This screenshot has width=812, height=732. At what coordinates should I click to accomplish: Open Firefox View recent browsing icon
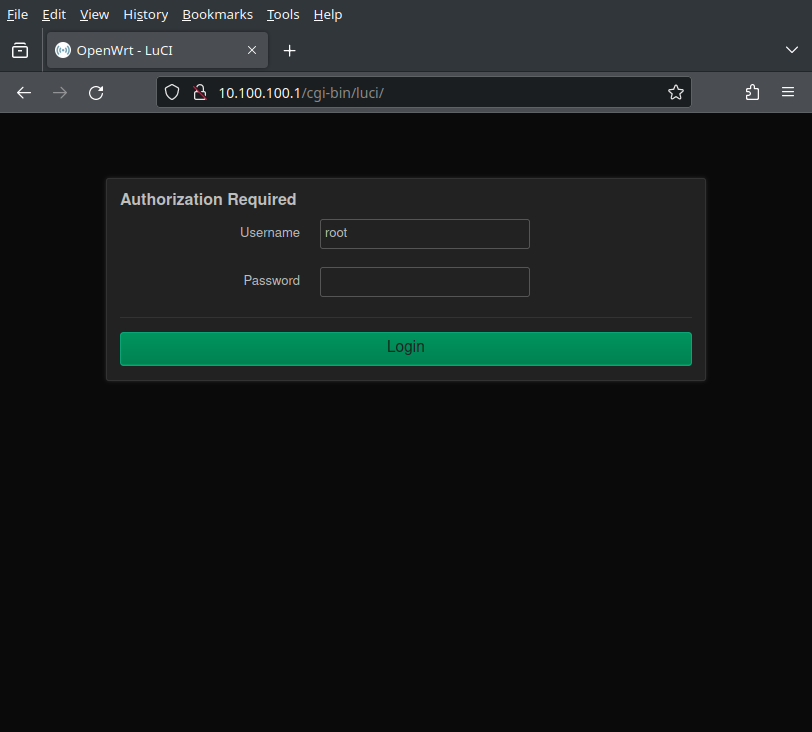tap(20, 50)
